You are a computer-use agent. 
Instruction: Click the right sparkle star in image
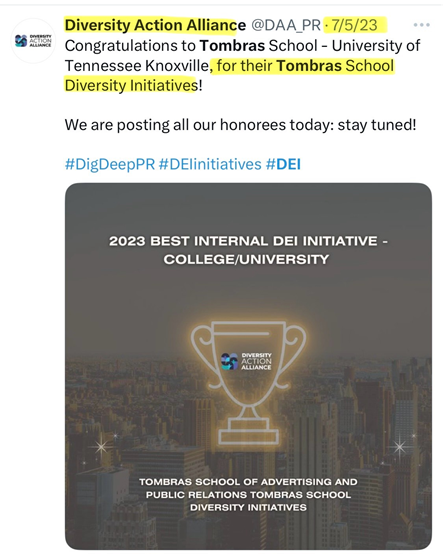coord(400,447)
